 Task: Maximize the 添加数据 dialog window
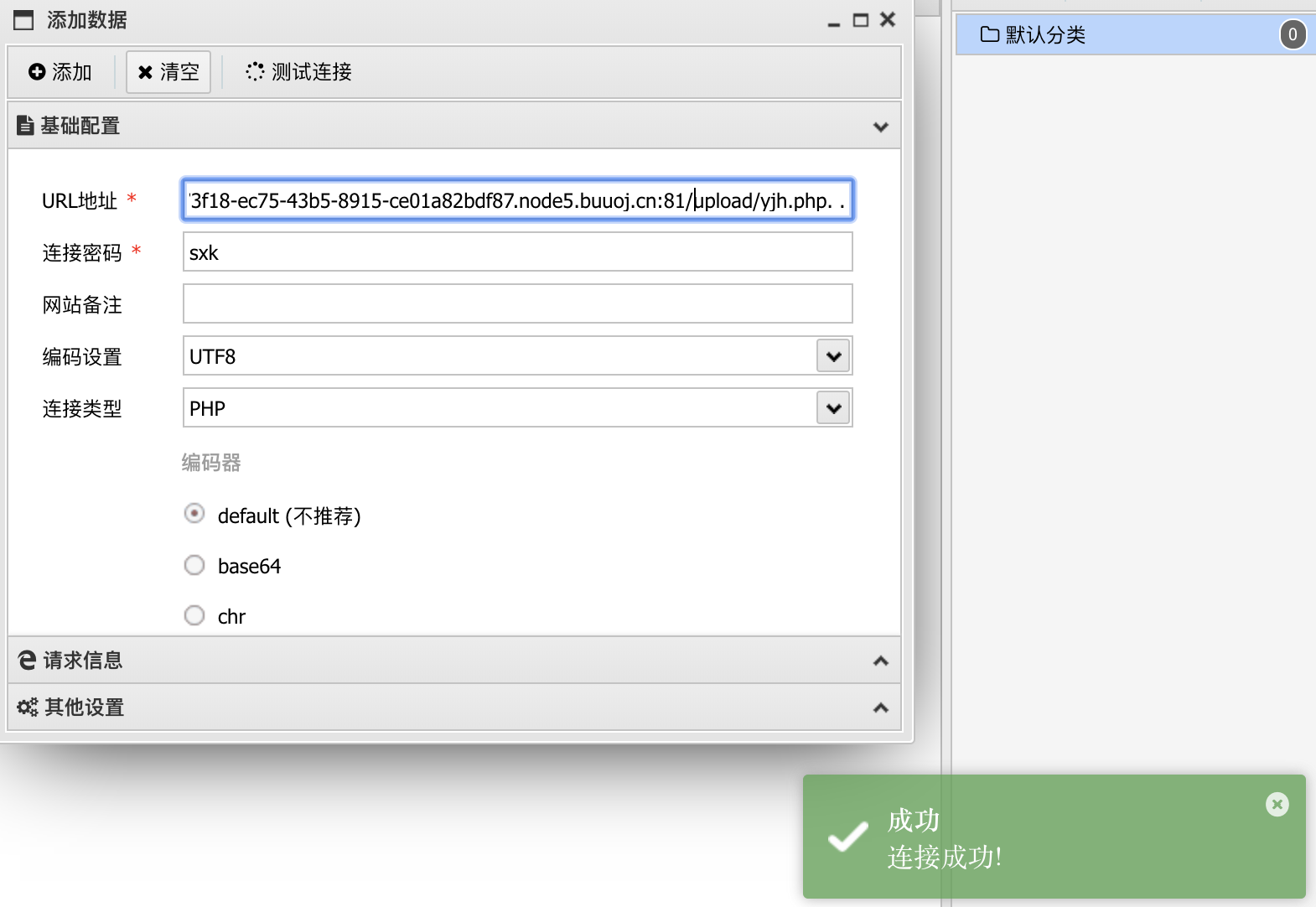(860, 20)
